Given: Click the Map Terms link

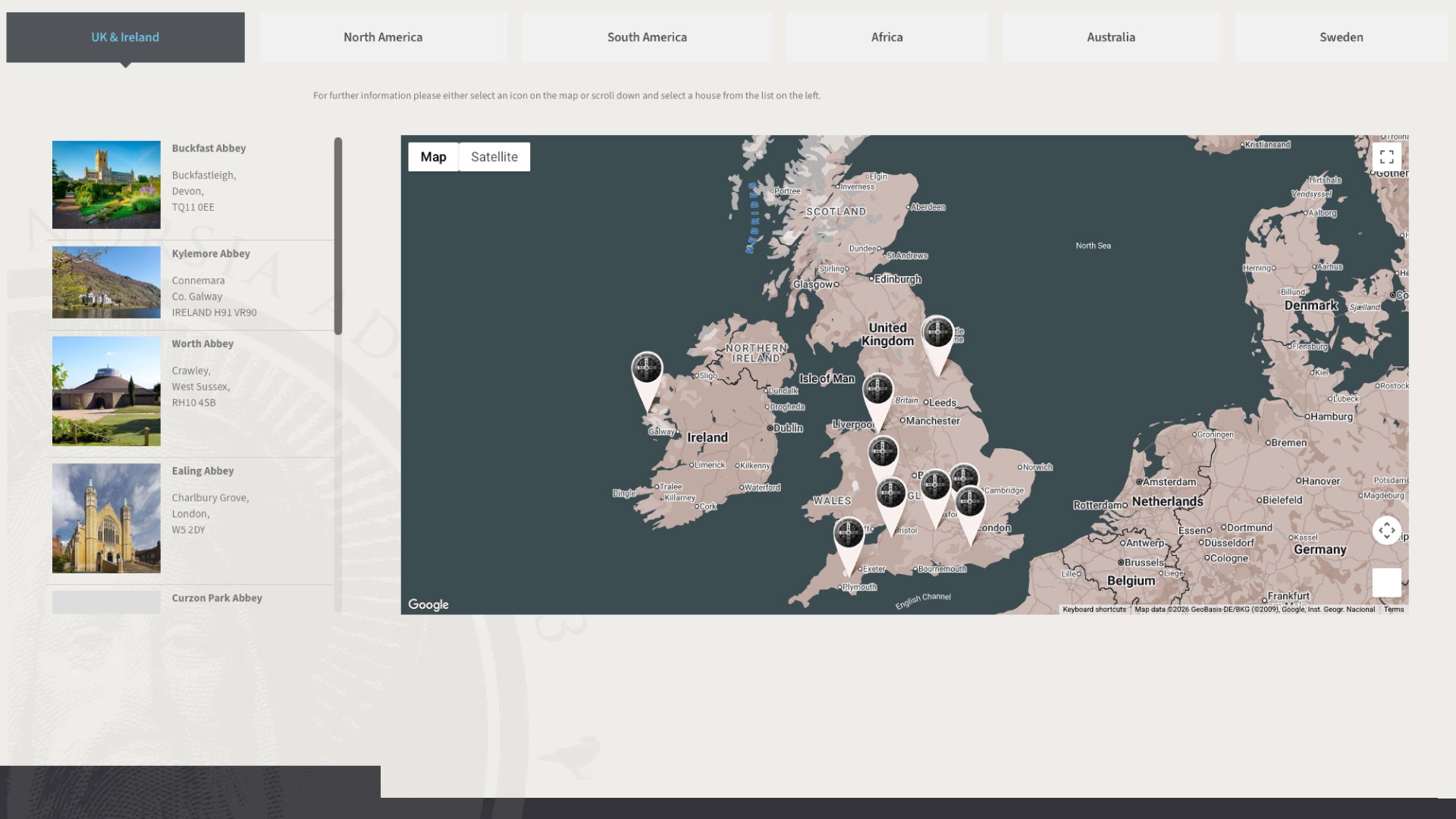Looking at the screenshot, I should tap(1393, 610).
